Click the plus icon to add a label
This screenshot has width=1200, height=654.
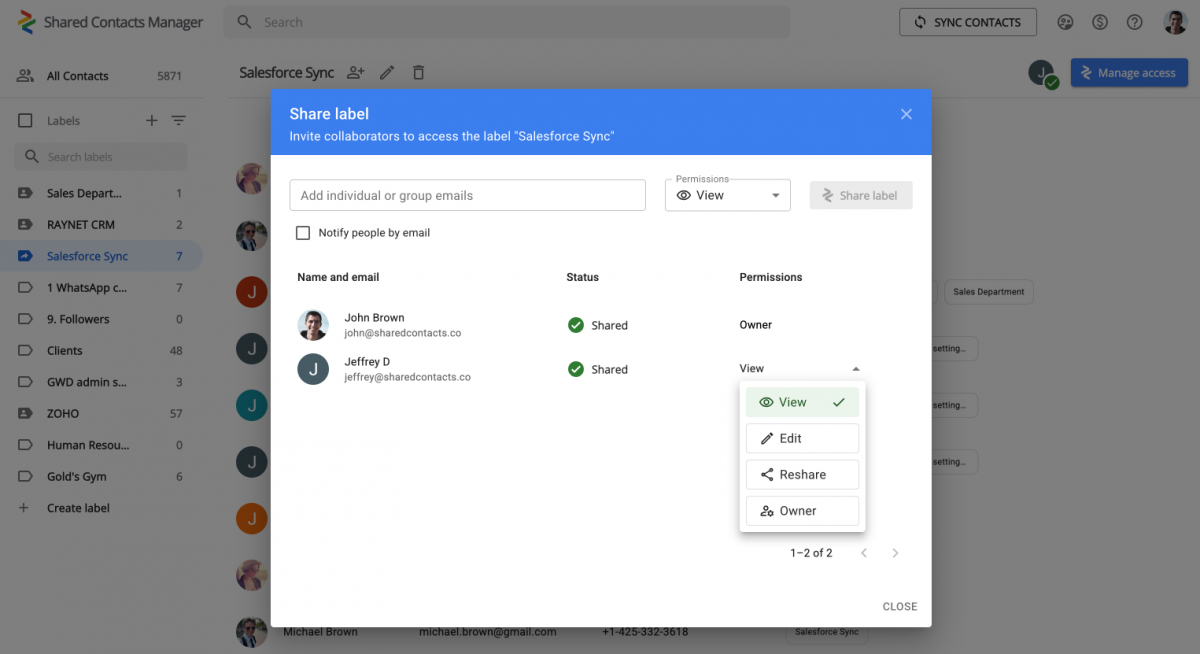(x=152, y=120)
